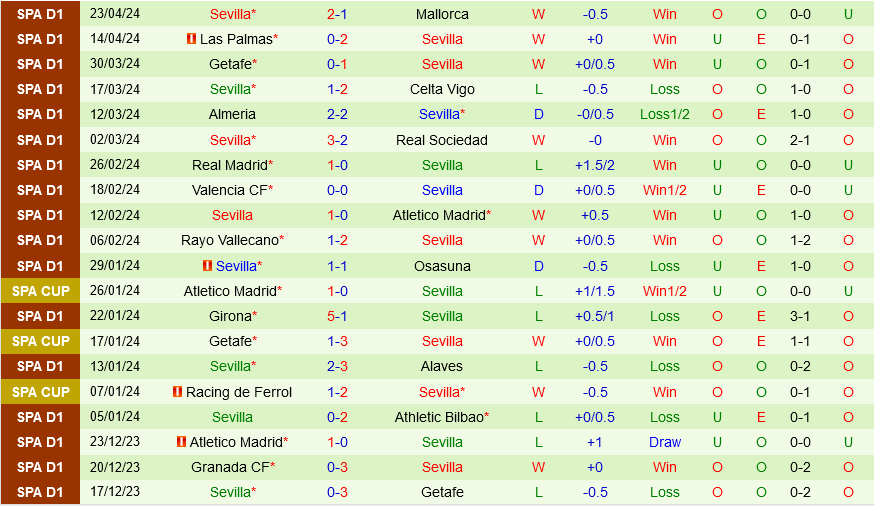
Task: Open the Celta Vigo team link
Action: (442, 89)
